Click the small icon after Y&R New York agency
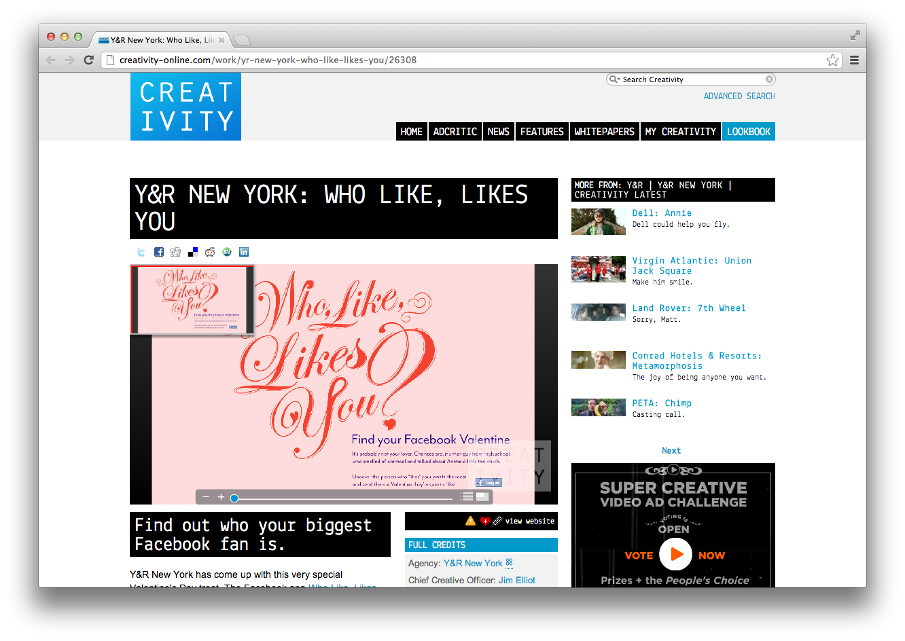The image size is (905, 641). [509, 563]
